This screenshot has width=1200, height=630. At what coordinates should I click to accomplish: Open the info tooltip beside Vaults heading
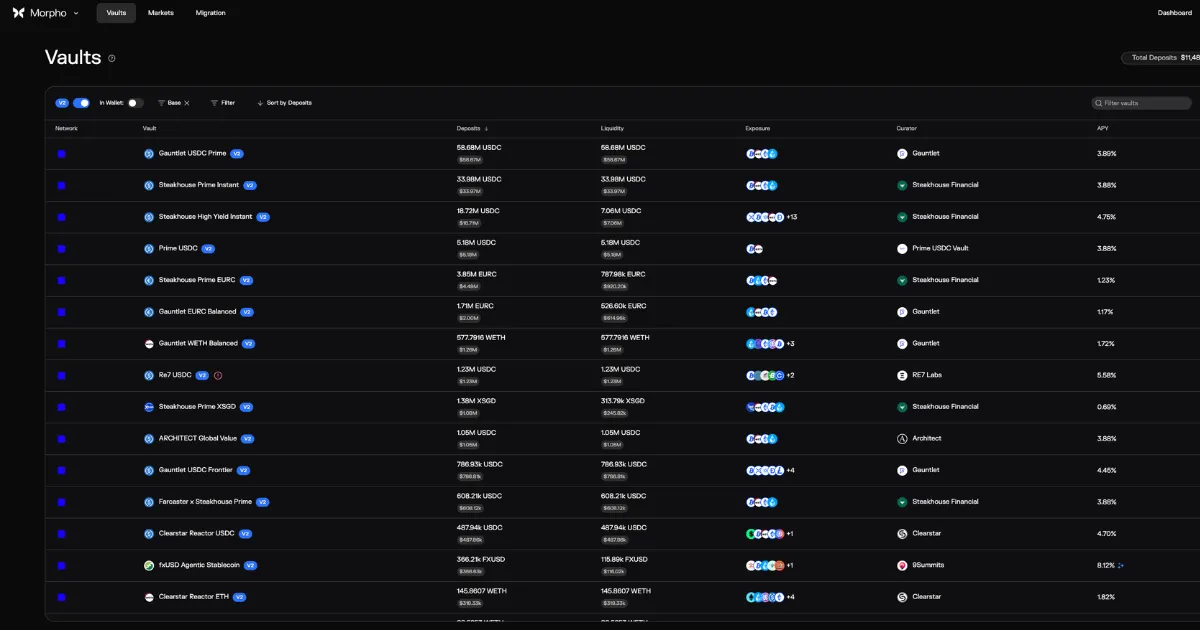111,58
